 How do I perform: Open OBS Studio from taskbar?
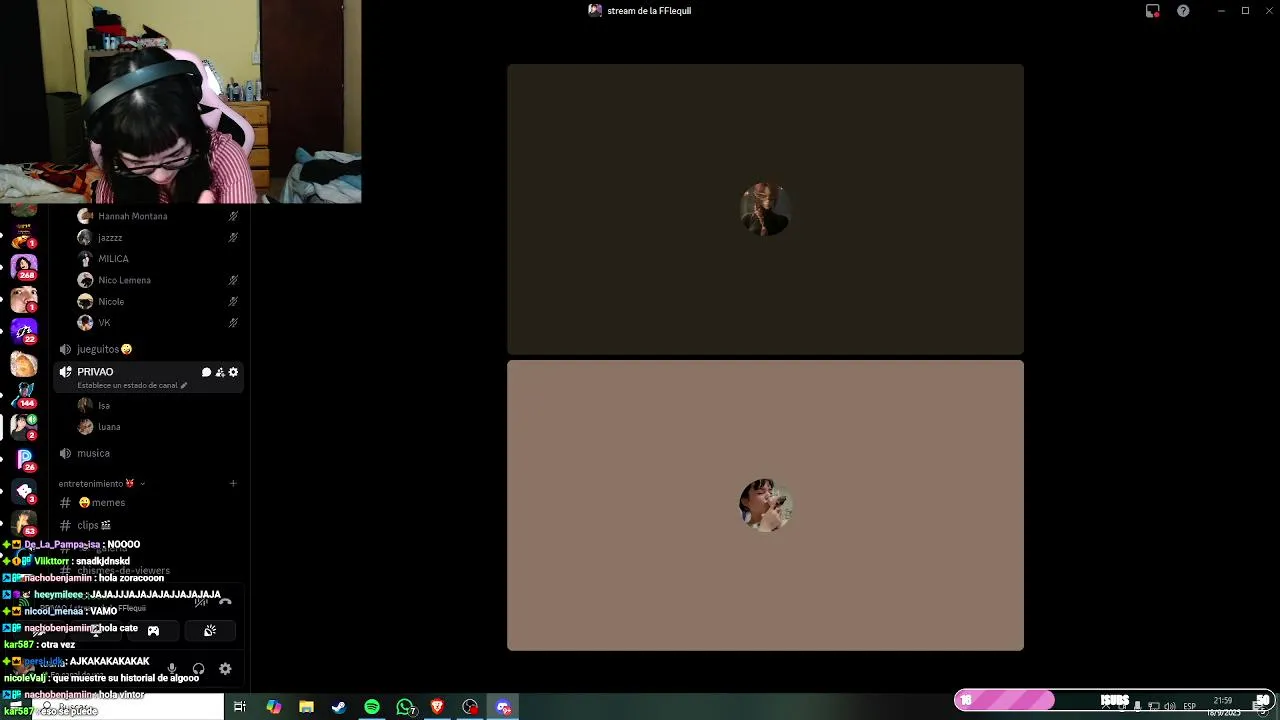470,707
